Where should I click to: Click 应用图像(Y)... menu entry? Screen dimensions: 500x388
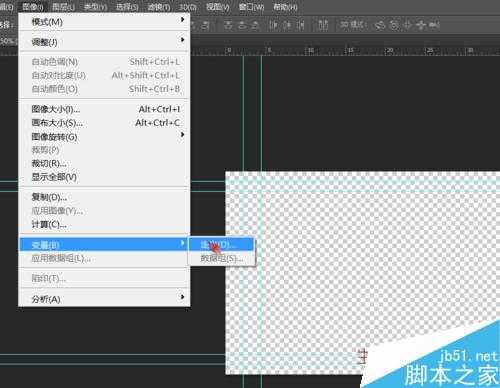(104, 211)
